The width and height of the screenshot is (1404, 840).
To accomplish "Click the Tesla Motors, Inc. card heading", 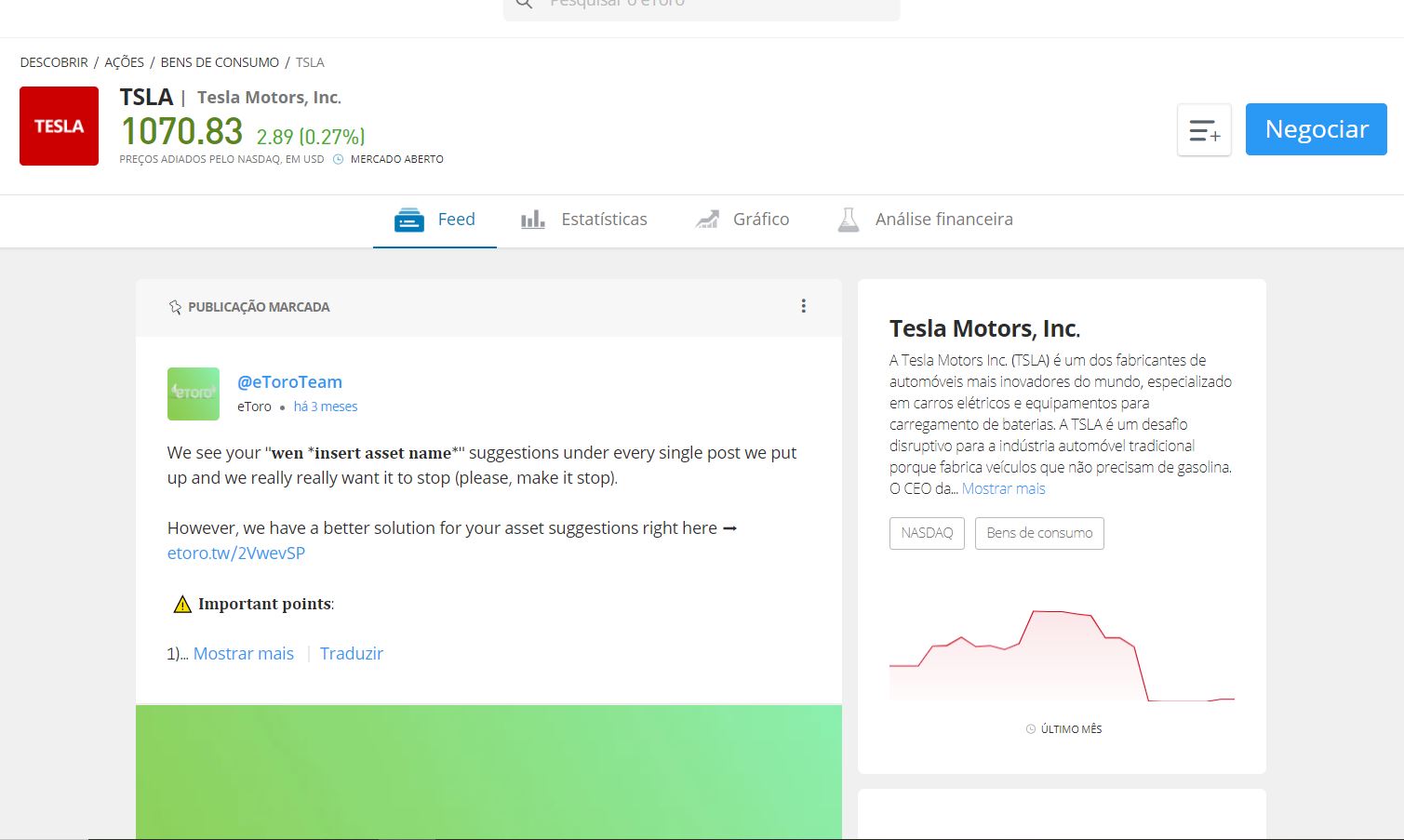I will coord(984,328).
